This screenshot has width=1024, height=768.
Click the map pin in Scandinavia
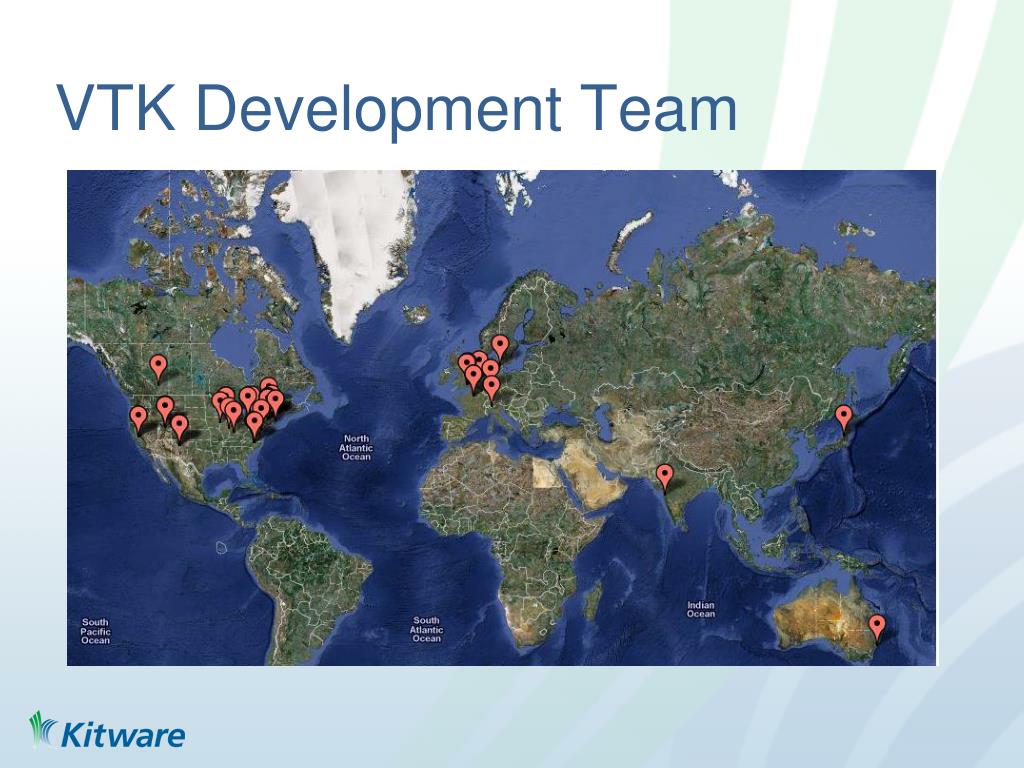[500, 347]
